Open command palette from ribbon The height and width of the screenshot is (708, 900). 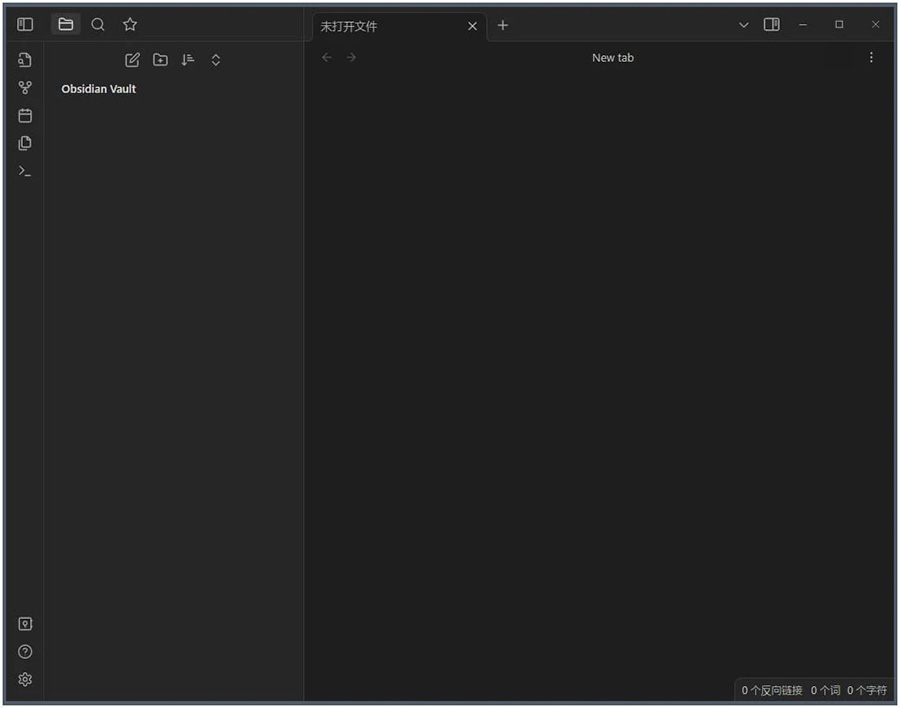(x=25, y=171)
